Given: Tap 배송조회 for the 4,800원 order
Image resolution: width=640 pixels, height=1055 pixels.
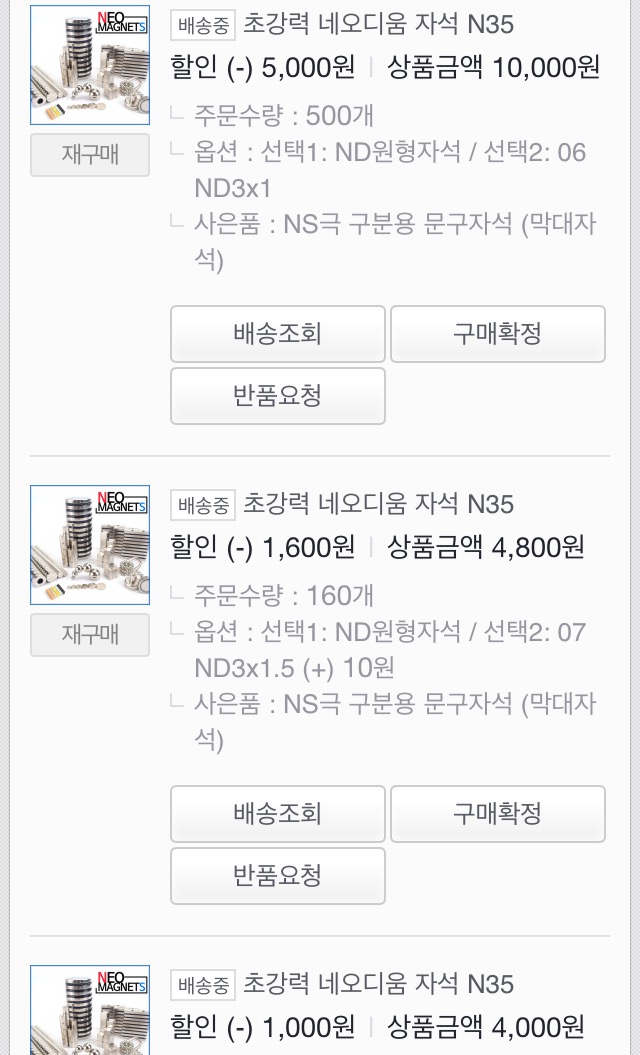Looking at the screenshot, I should tap(277, 814).
